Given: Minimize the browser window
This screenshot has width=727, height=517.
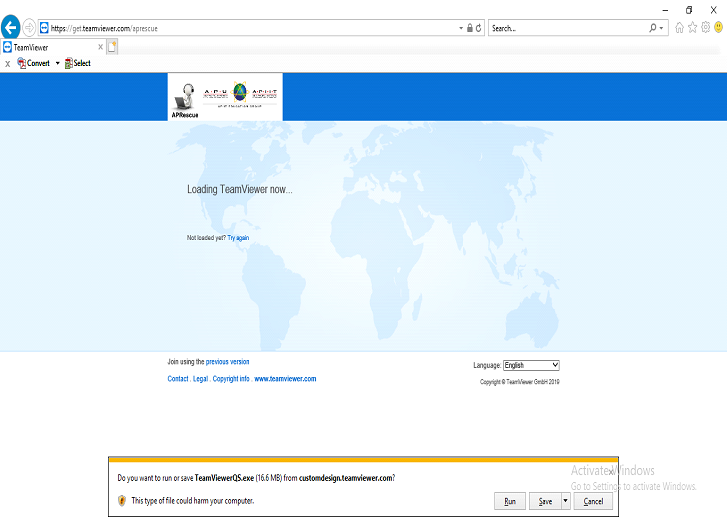Looking at the screenshot, I should click(x=665, y=10).
